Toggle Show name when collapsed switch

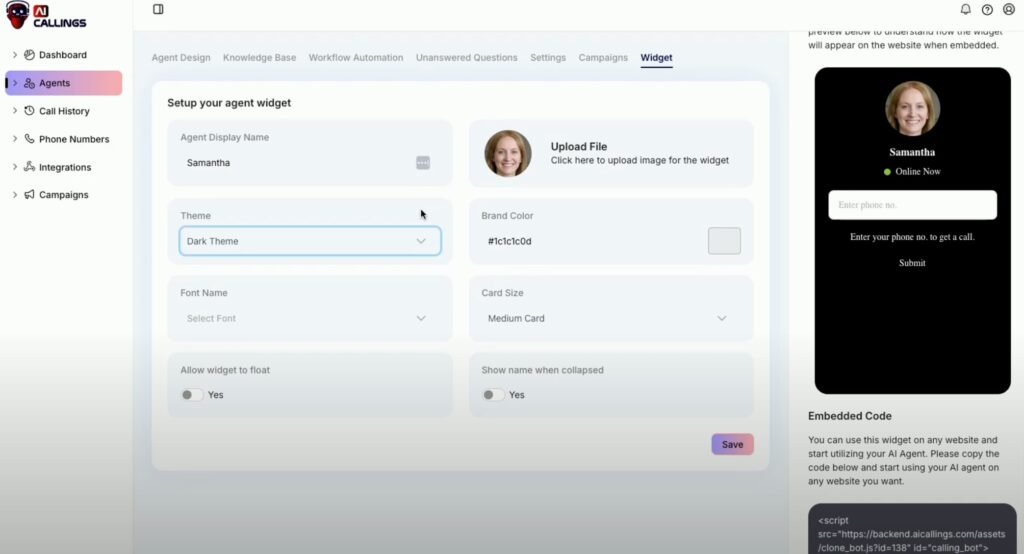[493, 395]
